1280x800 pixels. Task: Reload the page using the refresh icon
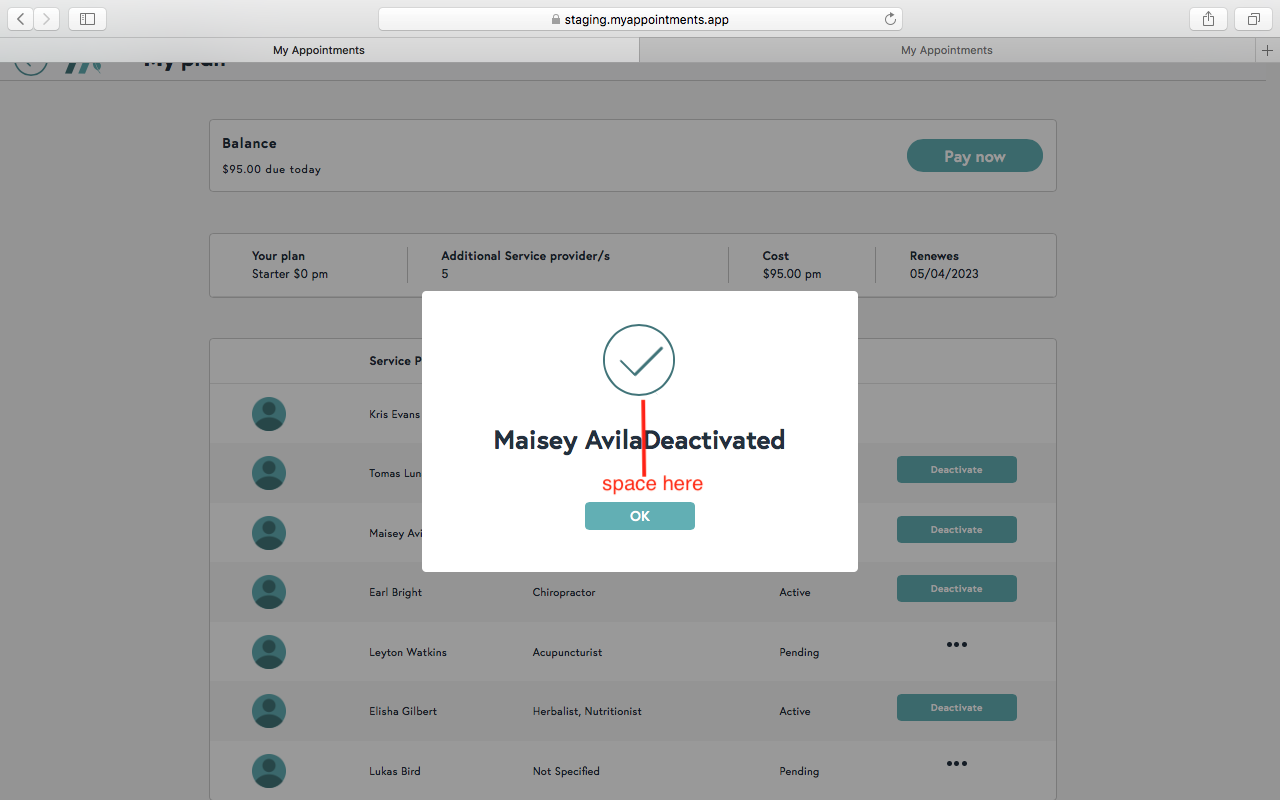pyautogui.click(x=890, y=19)
